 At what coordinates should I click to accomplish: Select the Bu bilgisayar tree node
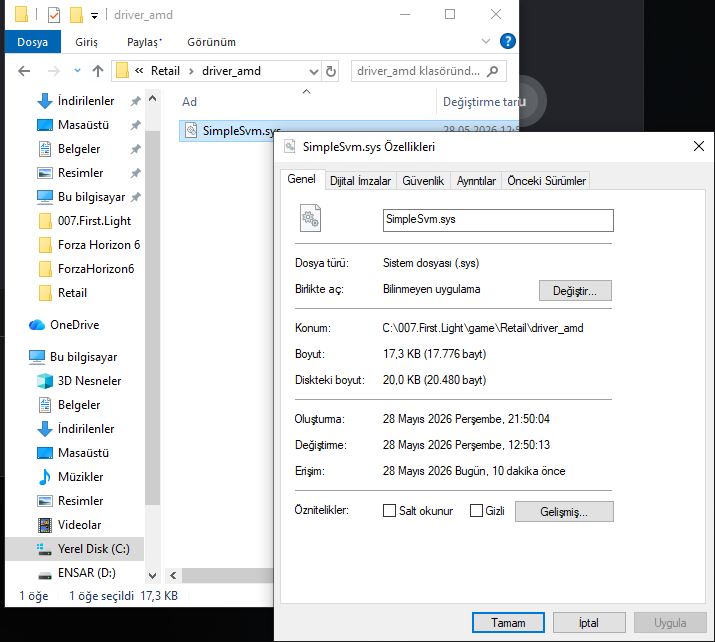[x=83, y=357]
